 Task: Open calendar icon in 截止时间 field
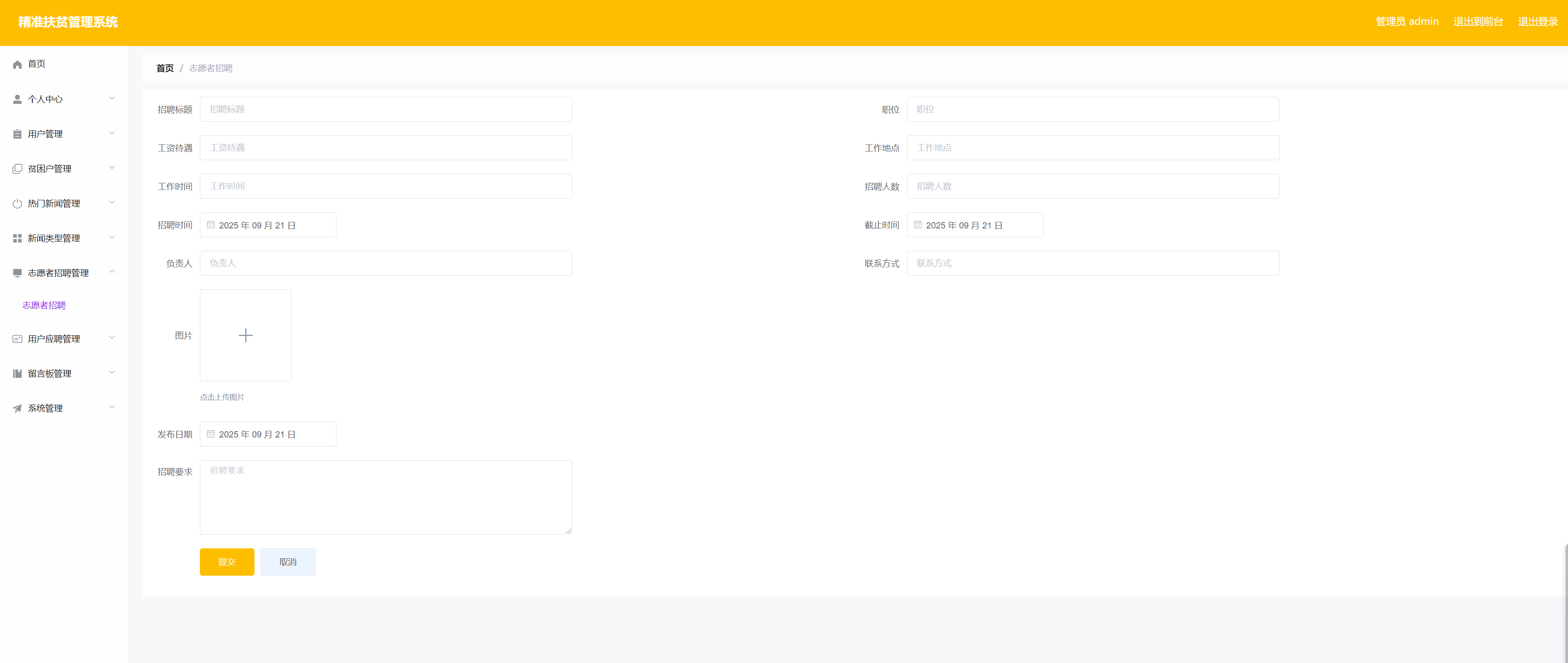point(917,225)
